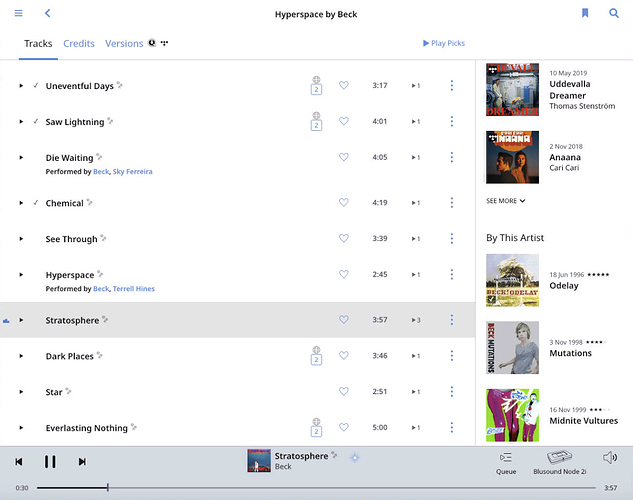Image resolution: width=633 pixels, height=500 pixels.
Task: Switch to the Versions tab
Action: (x=124, y=44)
